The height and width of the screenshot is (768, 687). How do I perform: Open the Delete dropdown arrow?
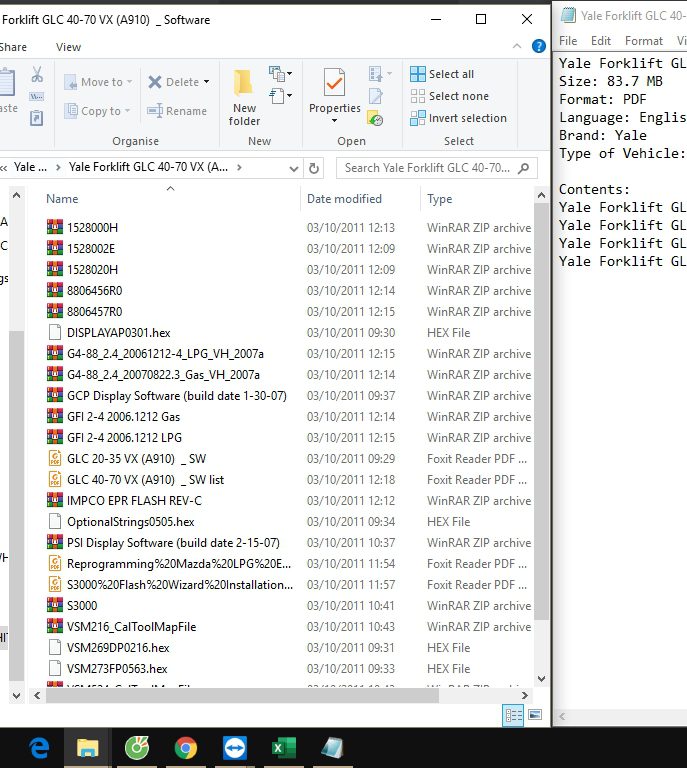[206, 82]
